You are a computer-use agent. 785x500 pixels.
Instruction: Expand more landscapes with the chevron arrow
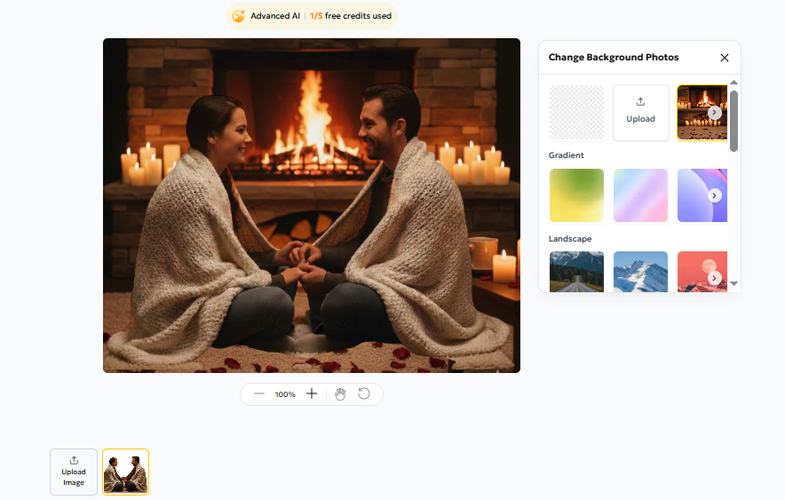click(x=714, y=278)
